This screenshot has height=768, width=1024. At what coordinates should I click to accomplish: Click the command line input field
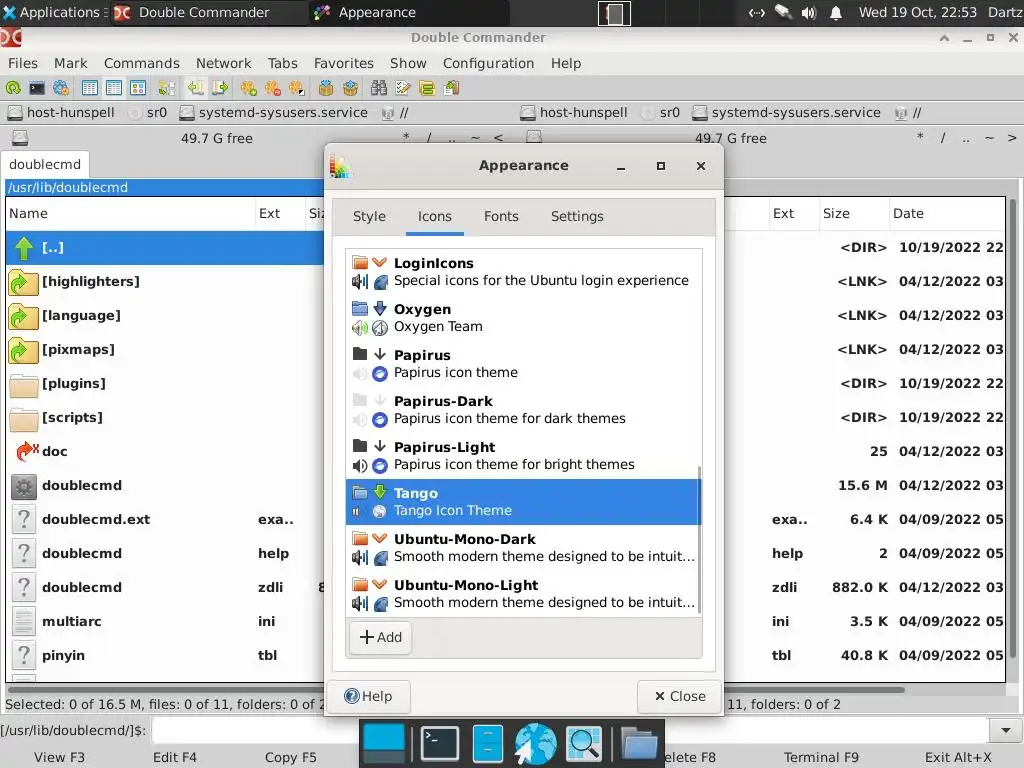(571, 731)
